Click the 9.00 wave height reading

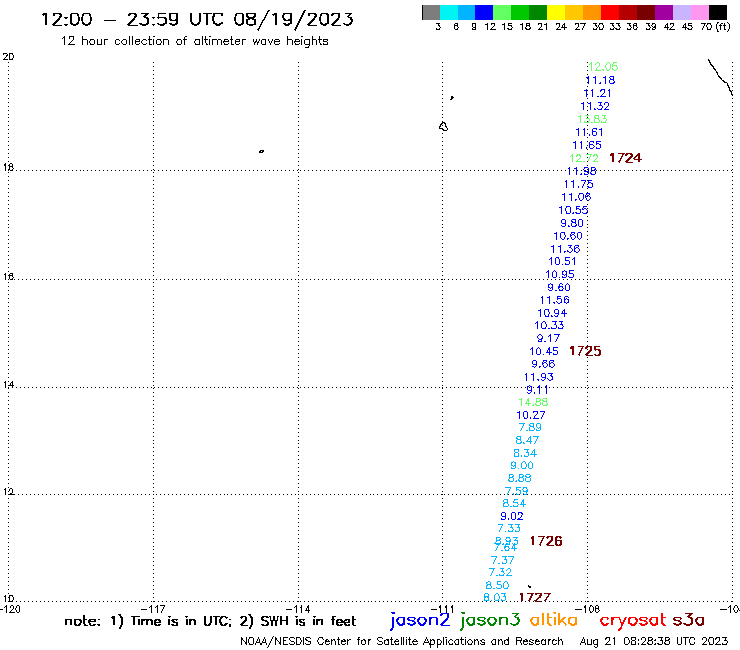(x=522, y=465)
